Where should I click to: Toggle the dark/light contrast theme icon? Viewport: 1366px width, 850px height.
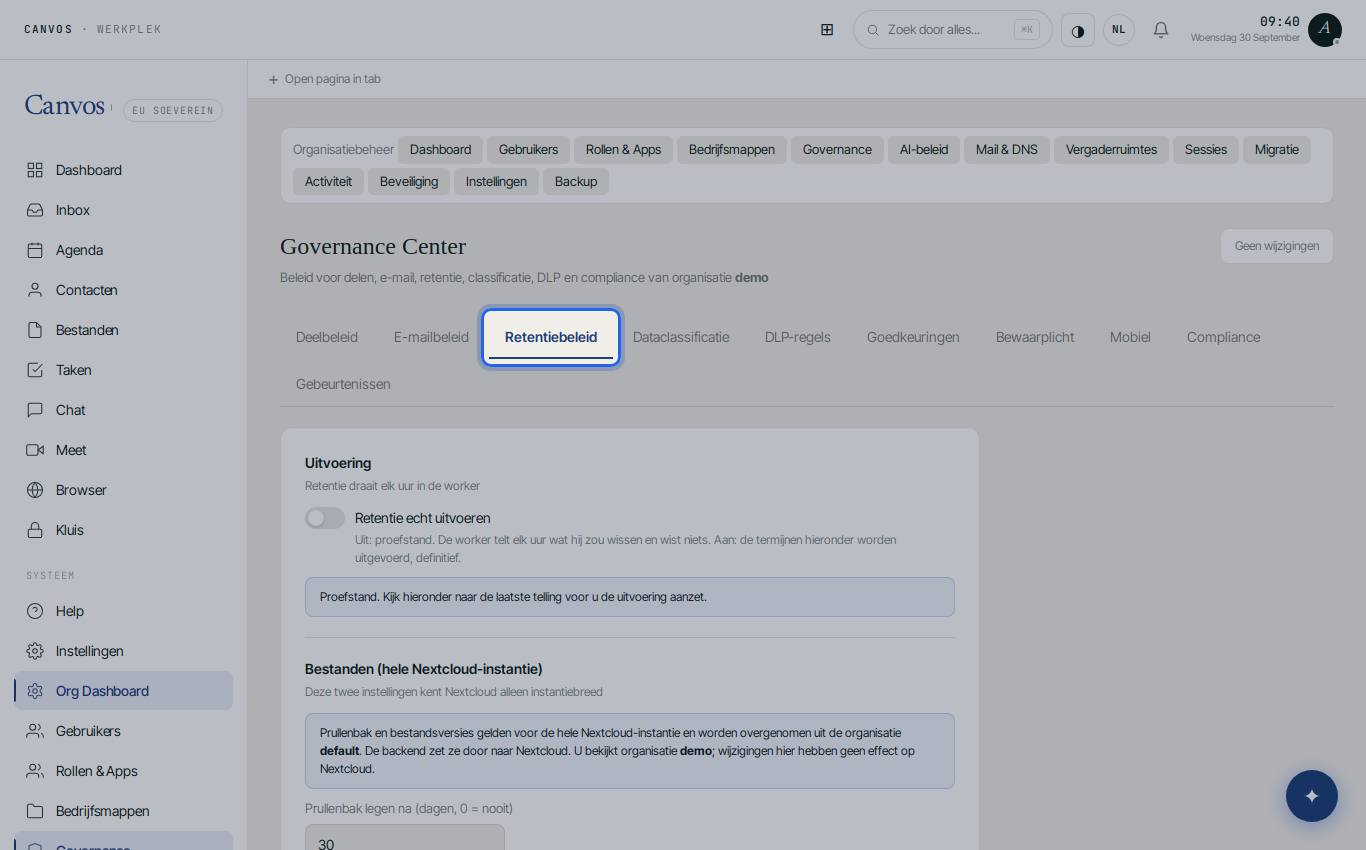(x=1078, y=30)
